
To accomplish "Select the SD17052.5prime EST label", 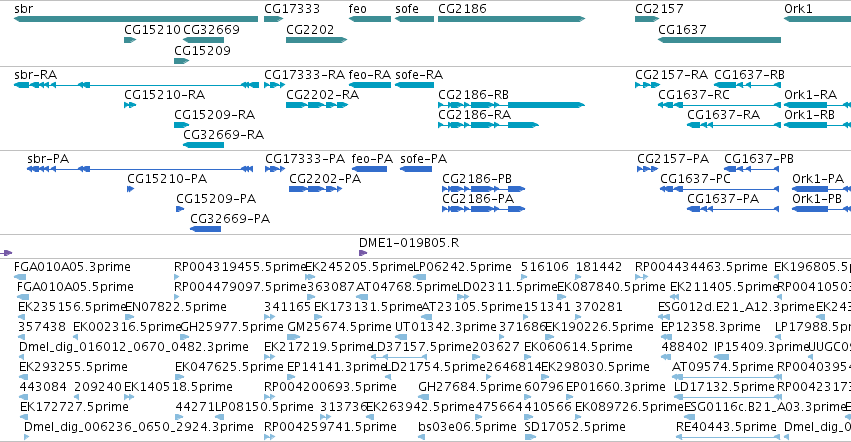I will click(575, 427).
